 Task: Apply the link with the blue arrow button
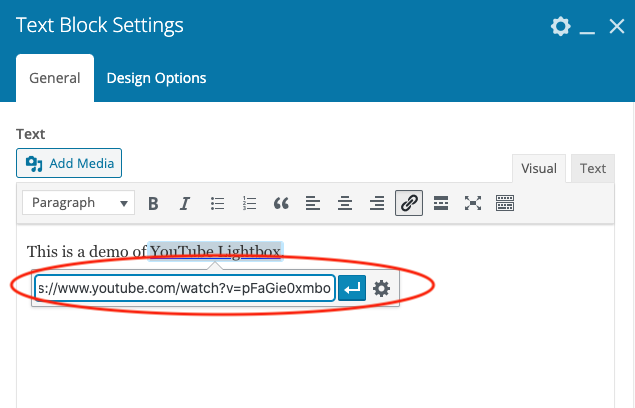(351, 289)
